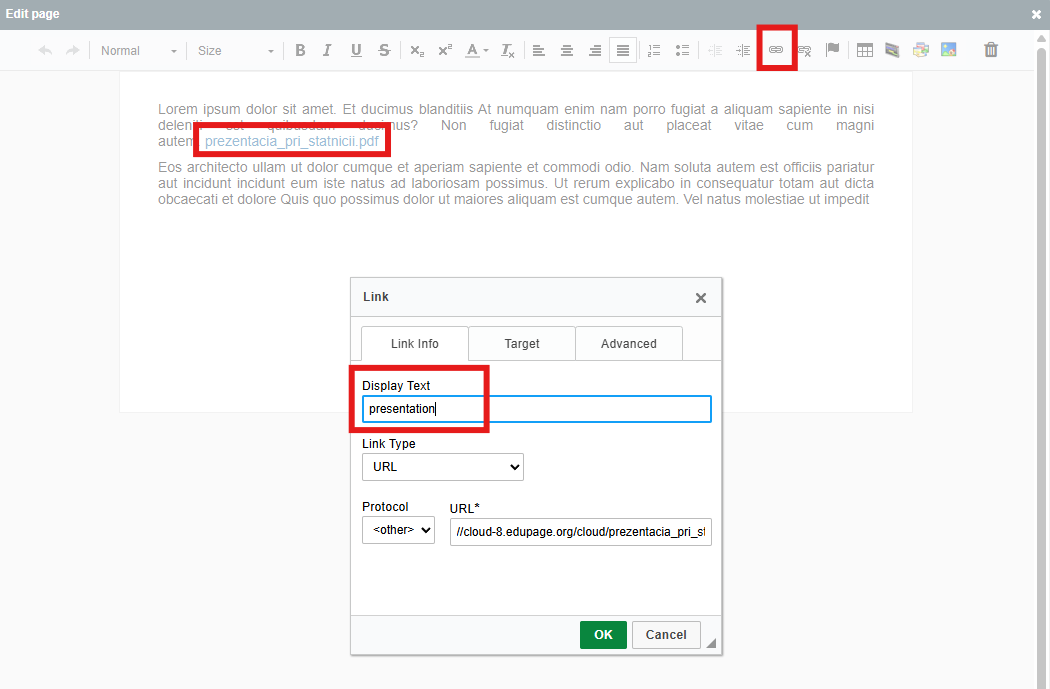
Task: Toggle bulleted list
Action: tap(683, 51)
